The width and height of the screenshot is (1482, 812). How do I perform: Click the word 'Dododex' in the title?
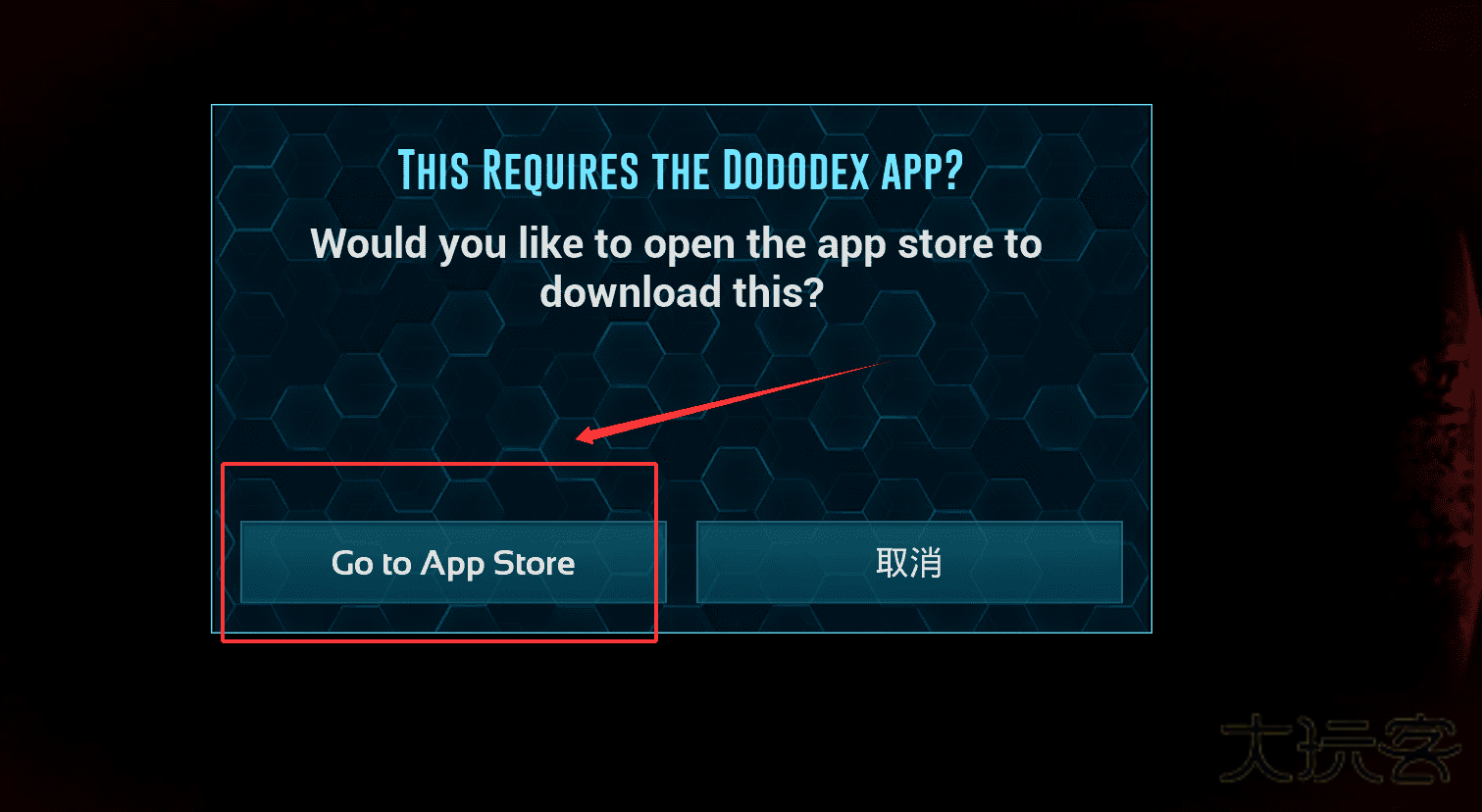[795, 172]
